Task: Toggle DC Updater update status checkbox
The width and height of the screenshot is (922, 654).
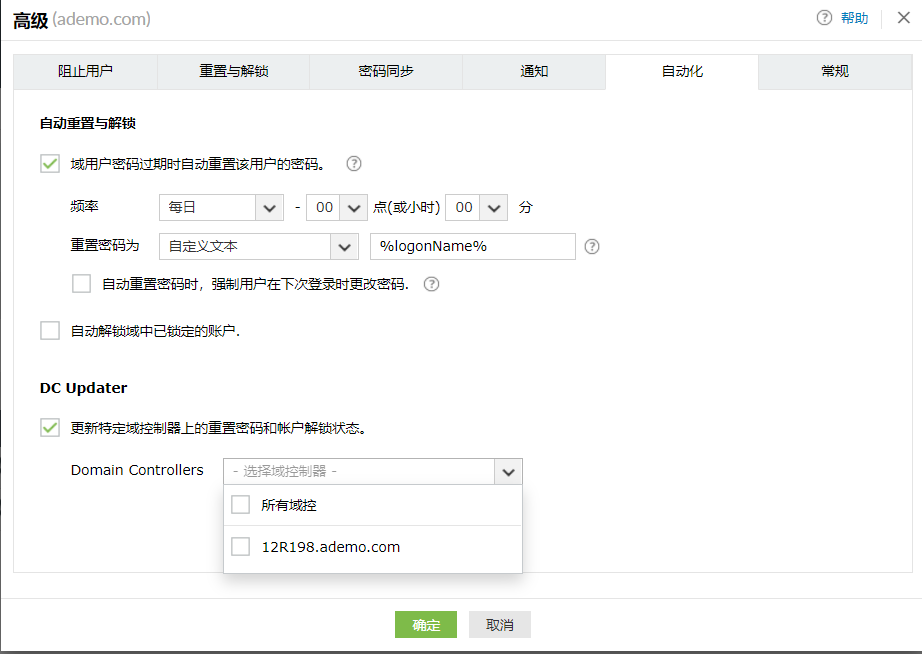Action: pos(50,428)
